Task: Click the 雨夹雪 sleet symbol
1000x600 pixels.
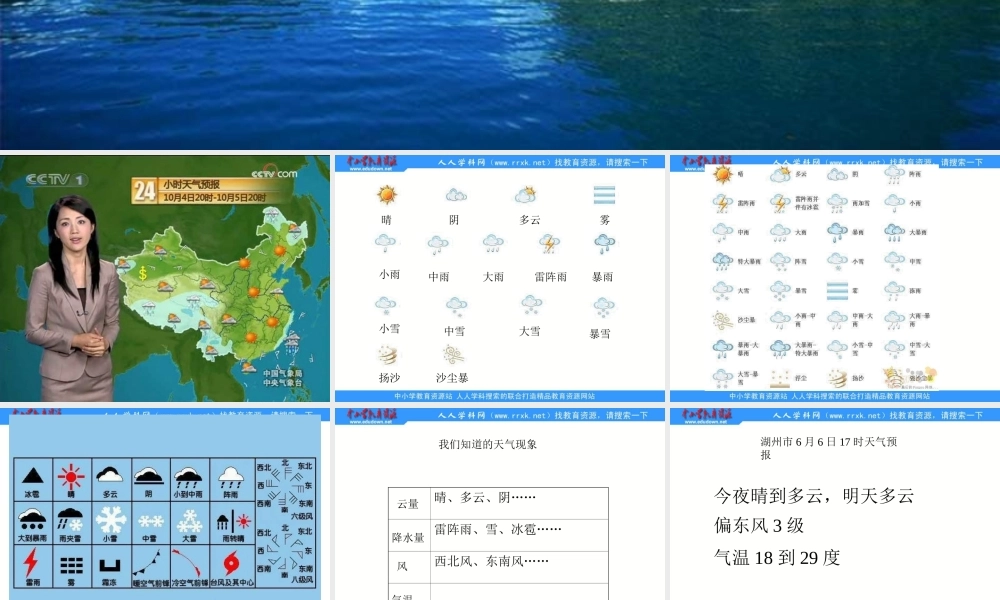Action: coord(70,520)
